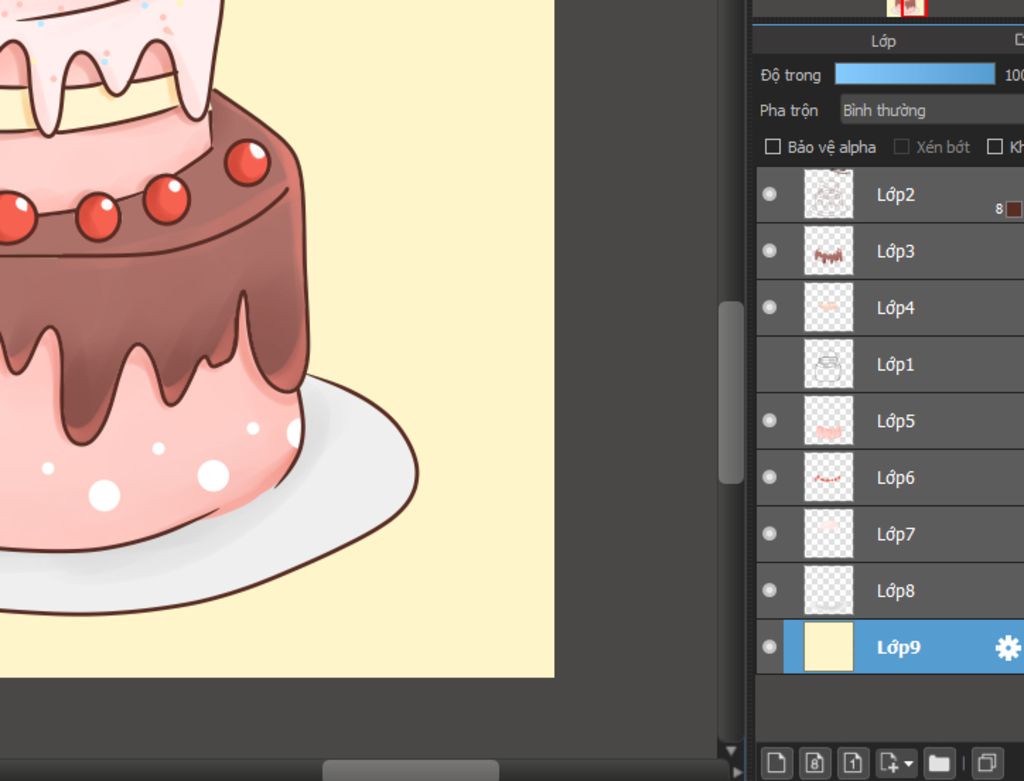The width and height of the screenshot is (1024, 781).
Task: Hide background layer Lớp9
Action: click(x=770, y=646)
